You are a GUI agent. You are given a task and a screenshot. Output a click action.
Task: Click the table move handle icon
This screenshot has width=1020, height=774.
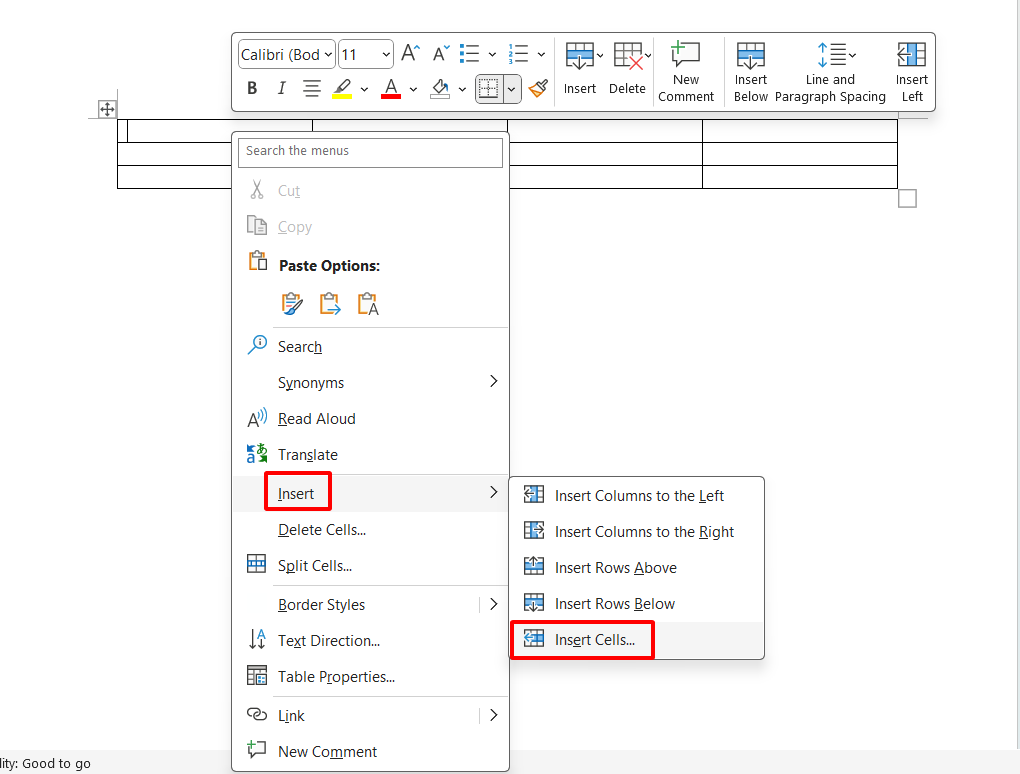[107, 109]
